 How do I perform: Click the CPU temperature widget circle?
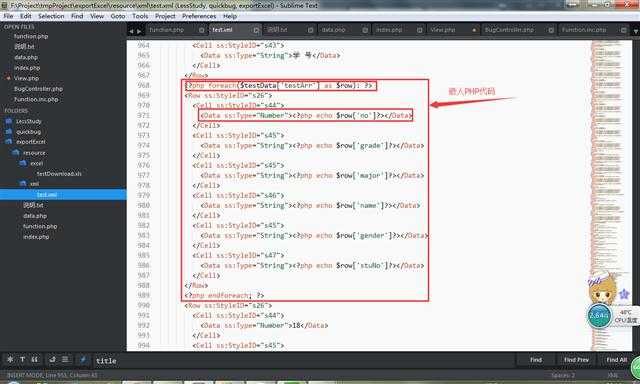(x=599, y=315)
